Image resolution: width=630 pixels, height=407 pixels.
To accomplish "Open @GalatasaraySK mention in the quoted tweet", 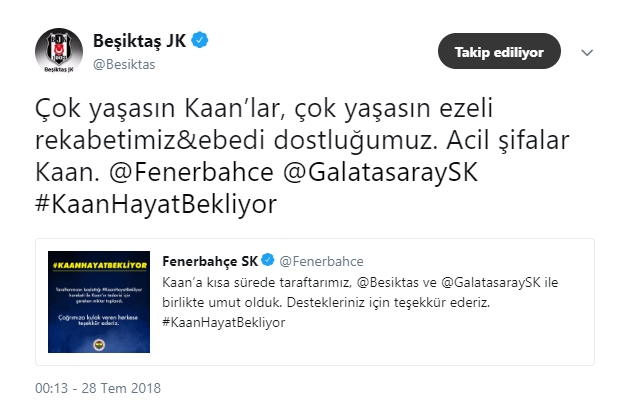I will tap(491, 282).
